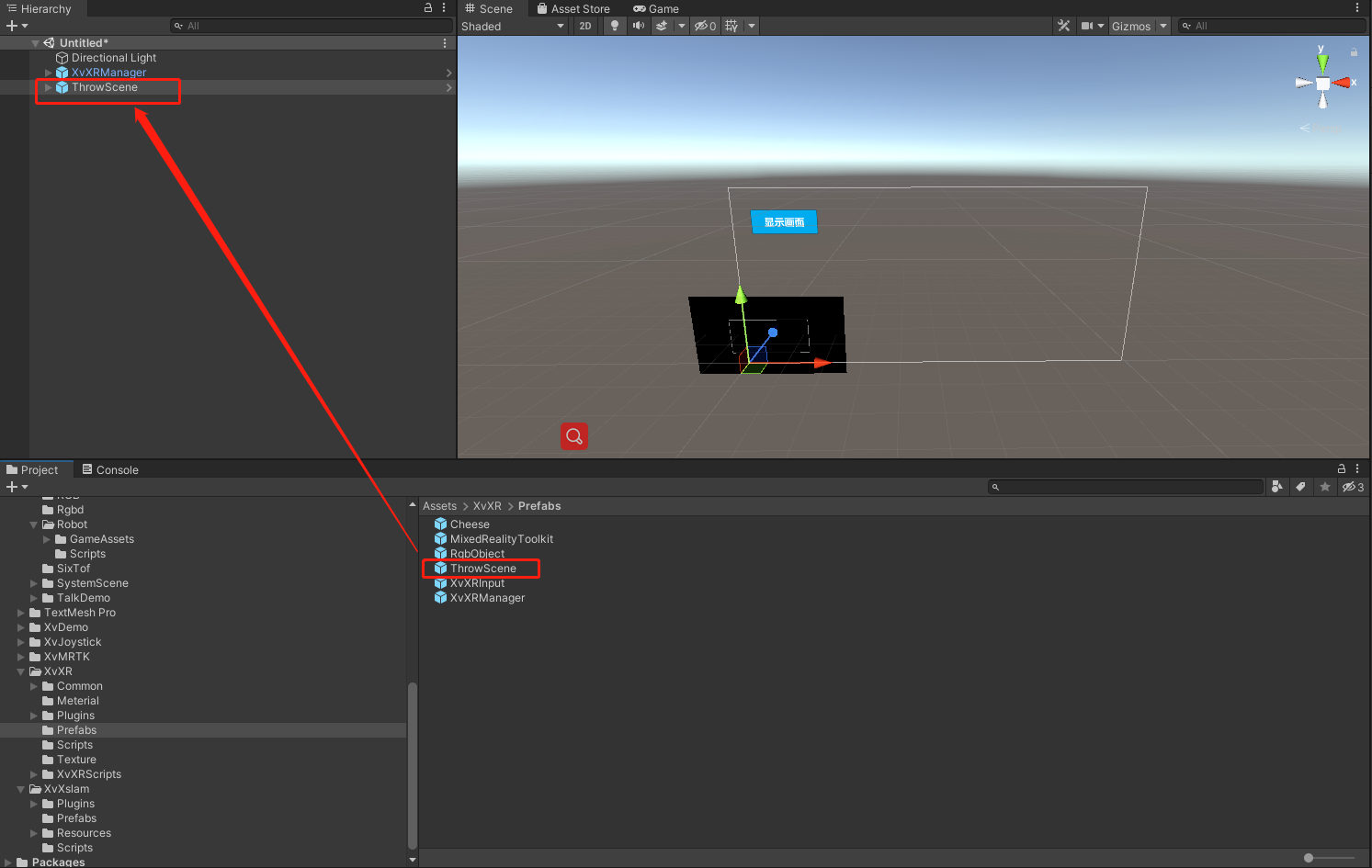Viewport: 1372px width, 868px height.
Task: Navigate to Assets in breadcrumb
Action: click(439, 506)
